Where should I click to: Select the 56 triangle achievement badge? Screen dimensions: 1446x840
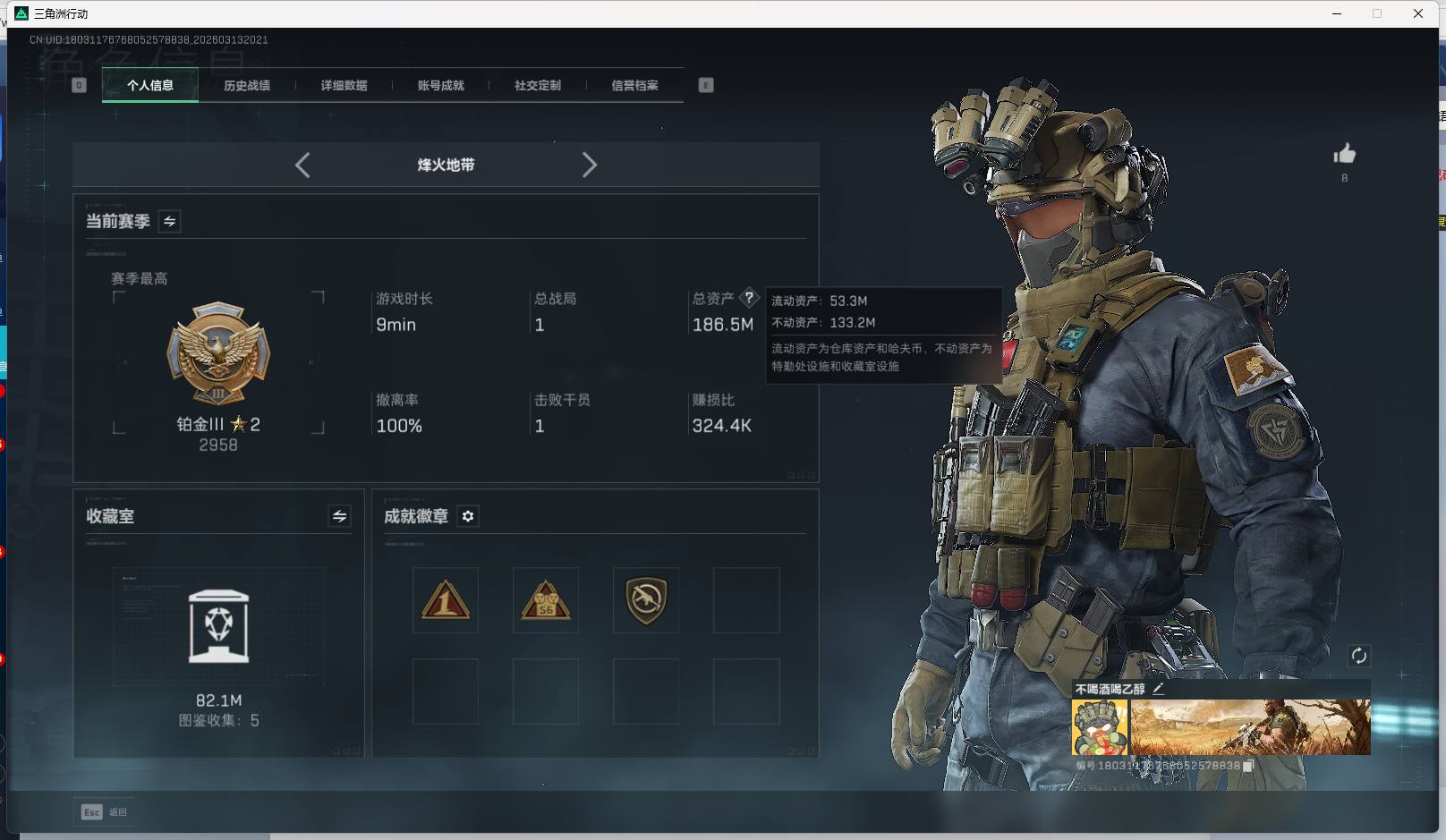tap(545, 600)
